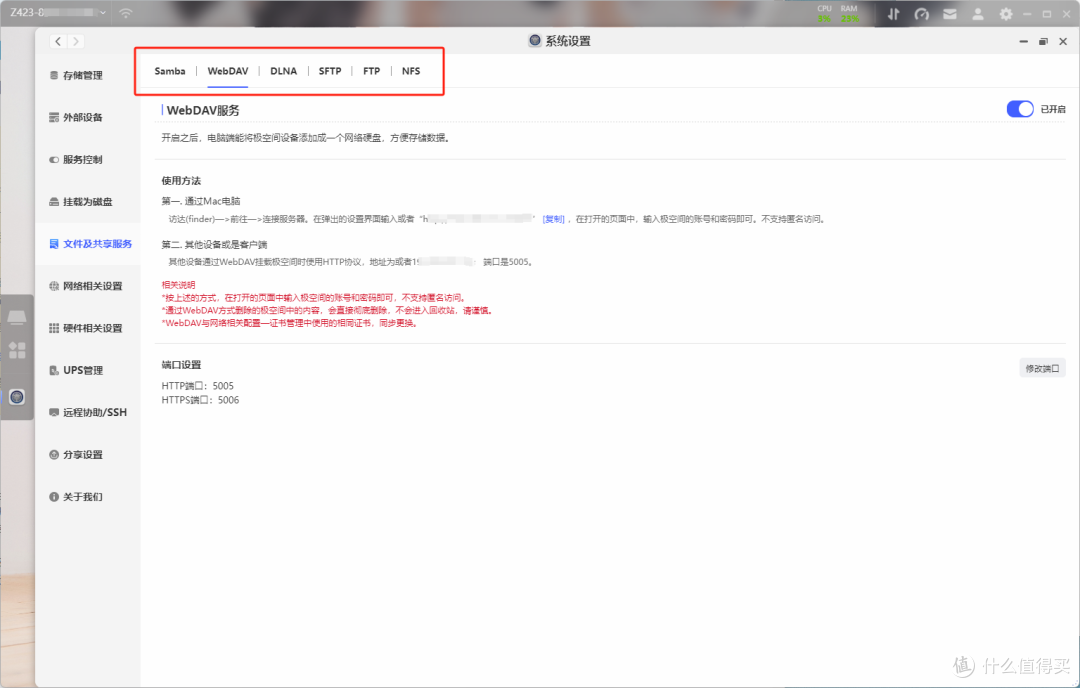This screenshot has width=1080, height=688.
Task: Open the top bar gear settings
Action: point(1006,14)
